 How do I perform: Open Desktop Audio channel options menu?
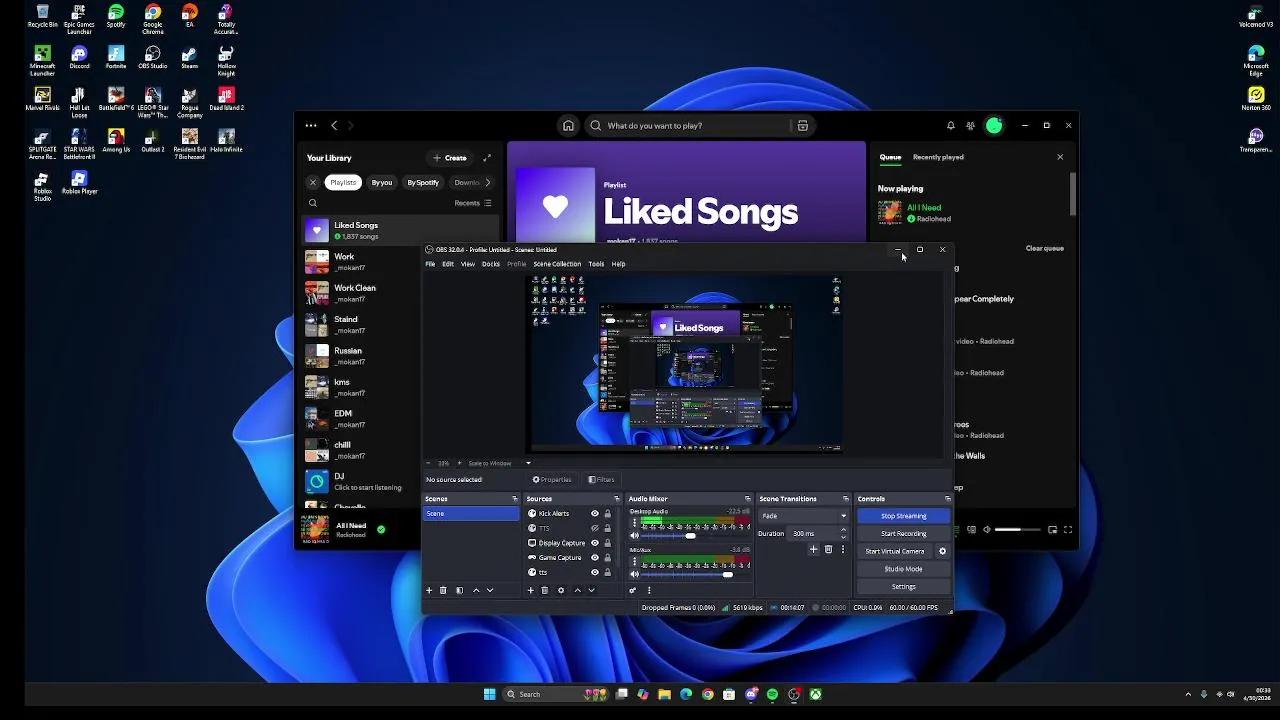[634, 522]
